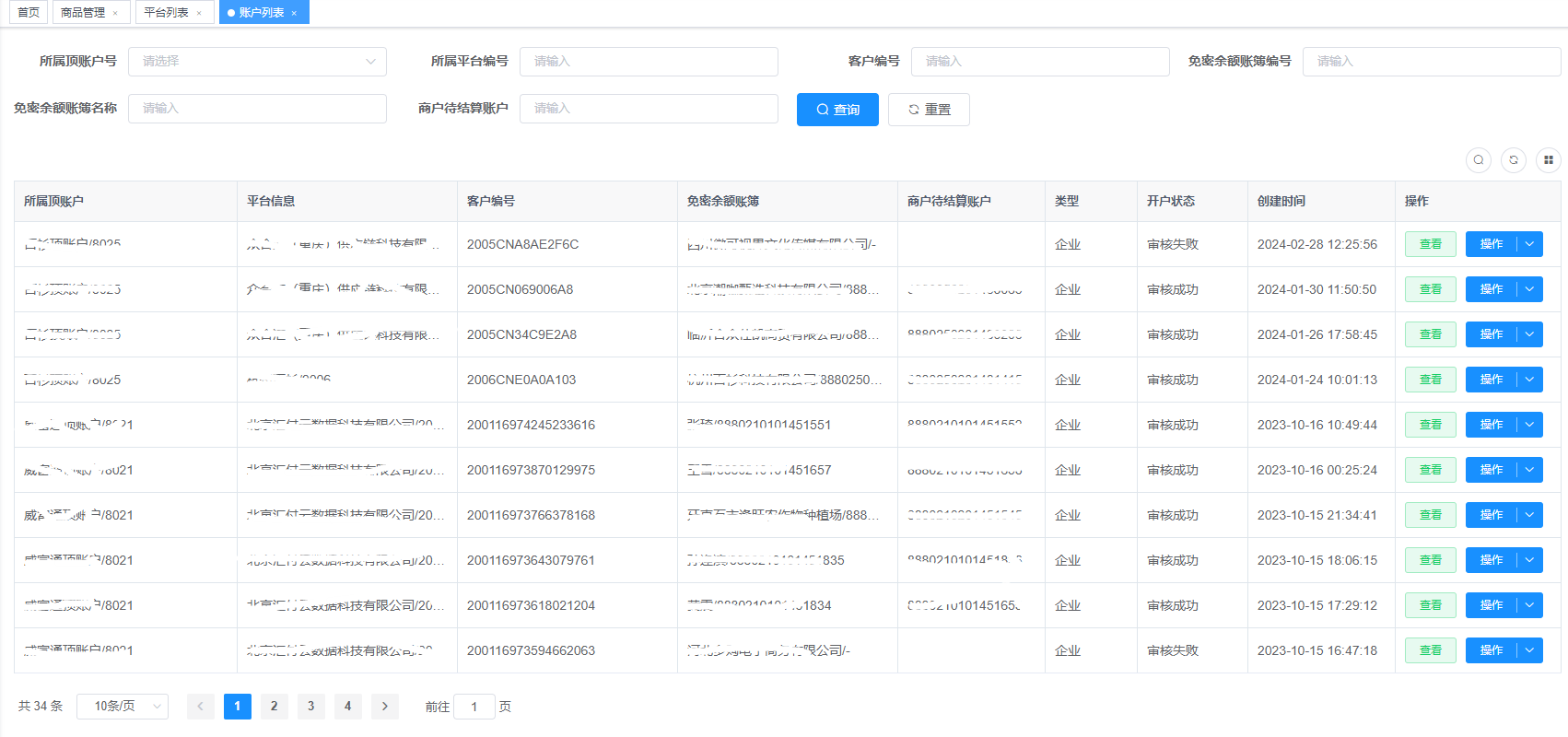Click blue 操作 button for row 200116973594662063
Viewport: 1568px width, 737px height.
coord(1492,650)
